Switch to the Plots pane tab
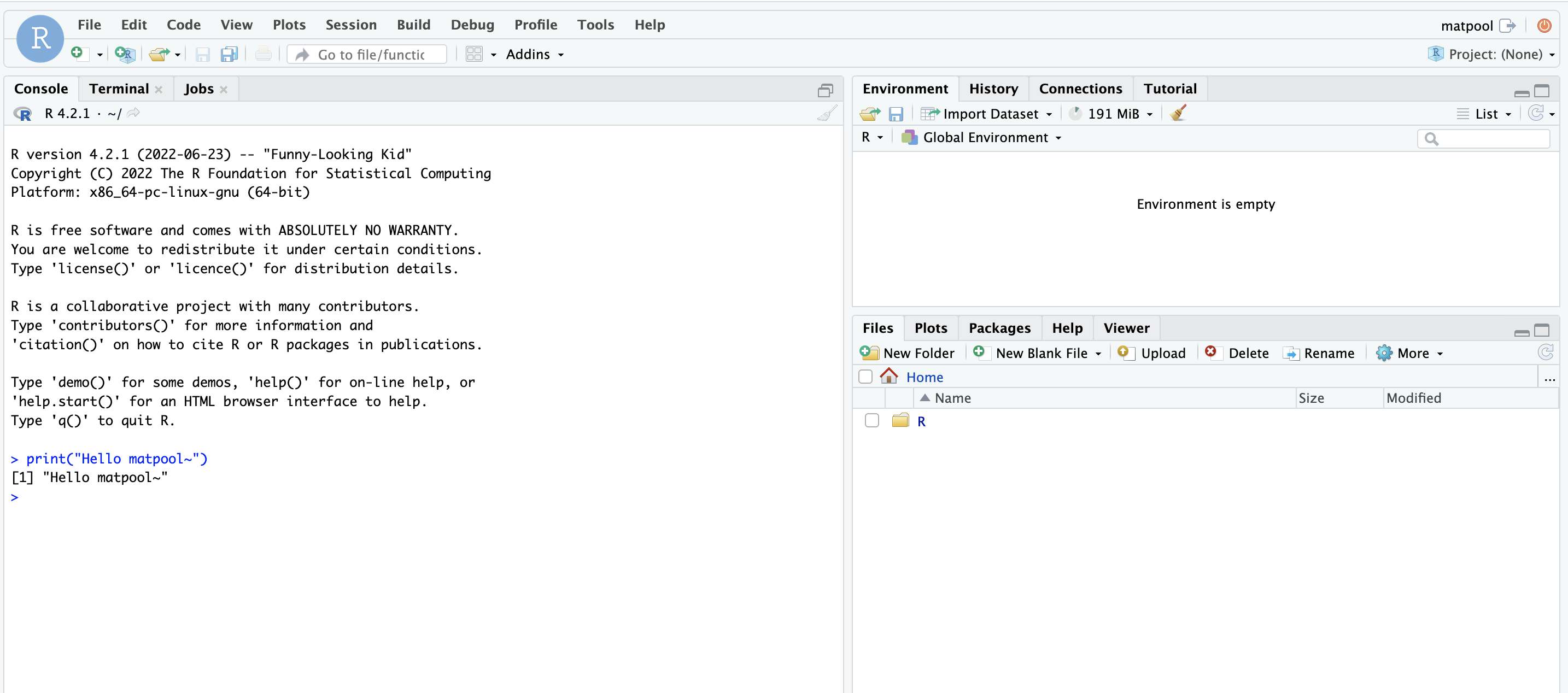 point(931,328)
